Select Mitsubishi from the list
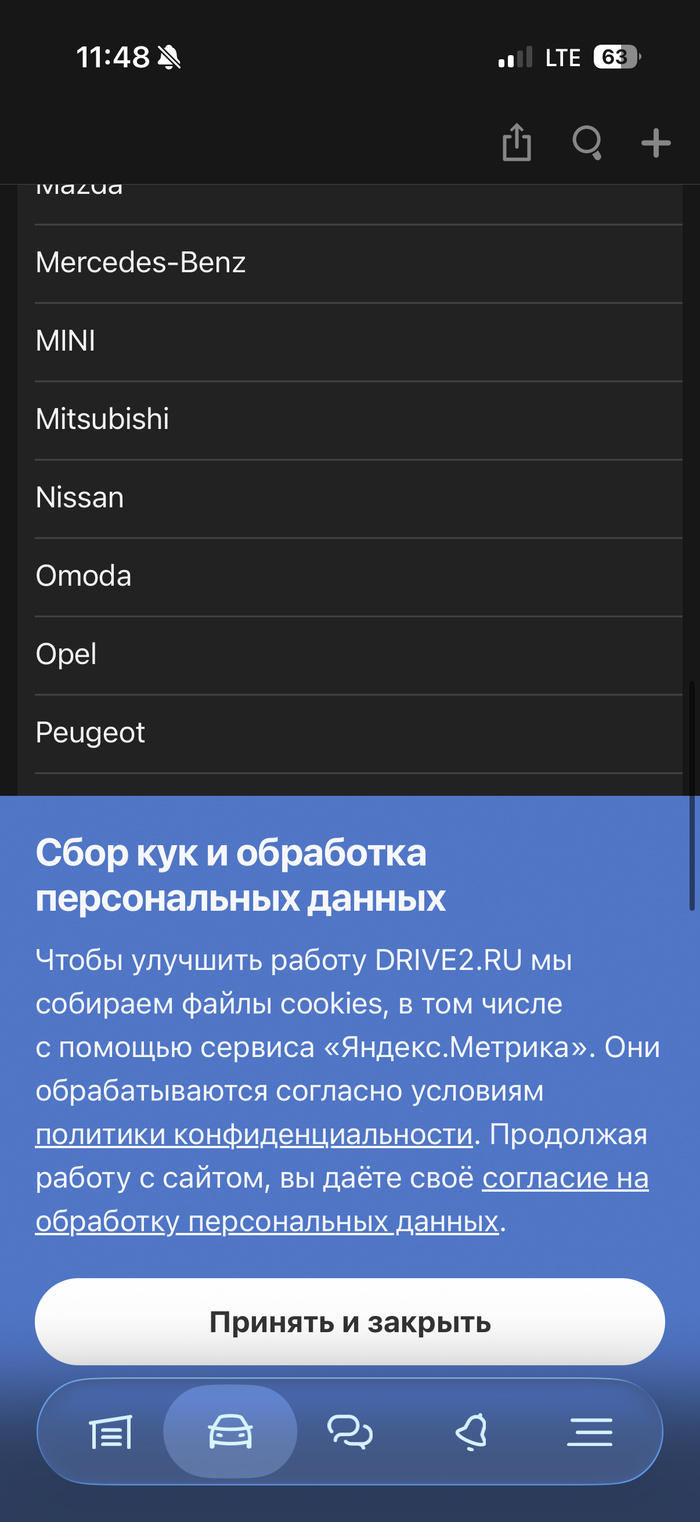Image resolution: width=700 pixels, height=1522 pixels. 102,419
